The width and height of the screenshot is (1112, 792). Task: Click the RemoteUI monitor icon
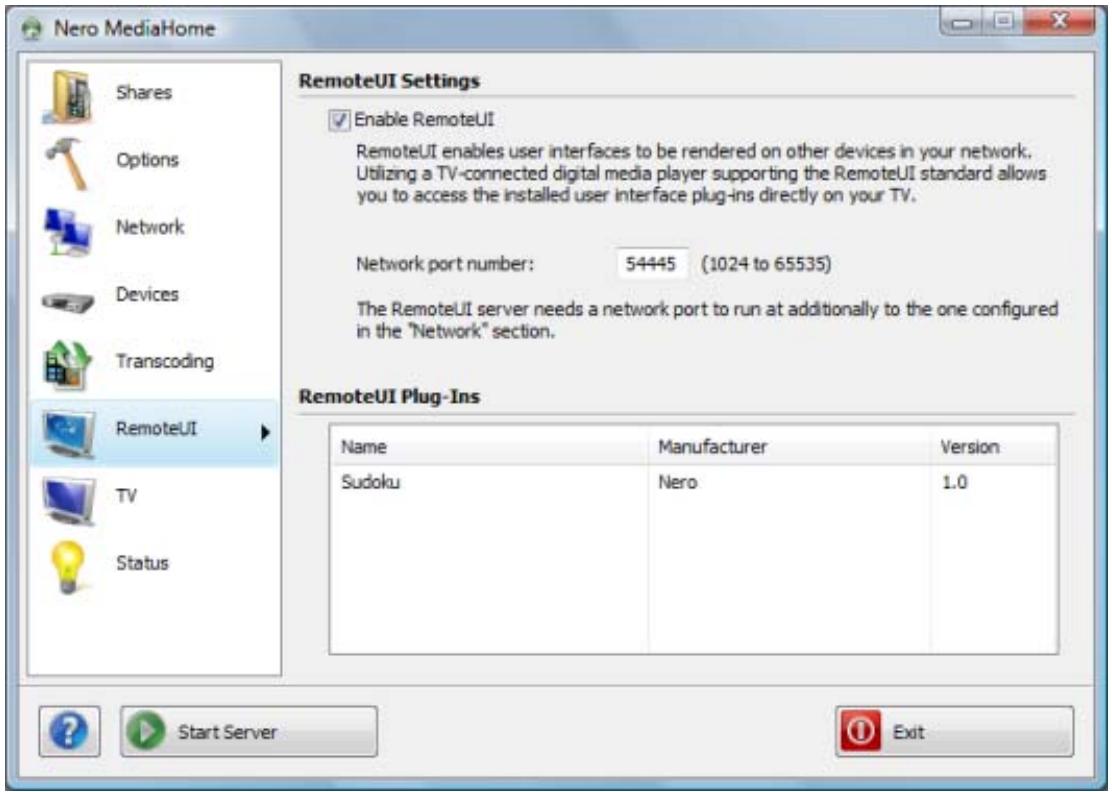(x=68, y=433)
